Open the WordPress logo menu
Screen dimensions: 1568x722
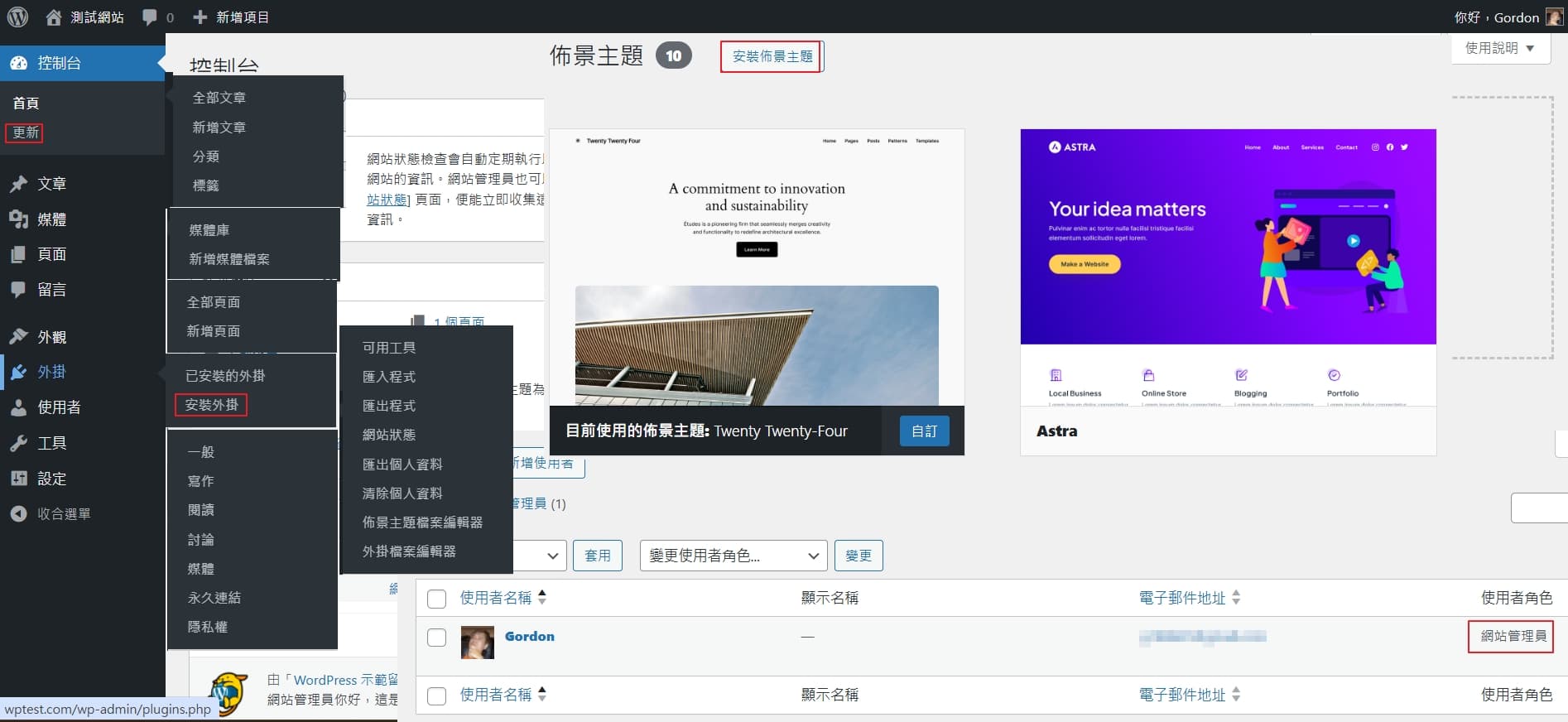(17, 17)
